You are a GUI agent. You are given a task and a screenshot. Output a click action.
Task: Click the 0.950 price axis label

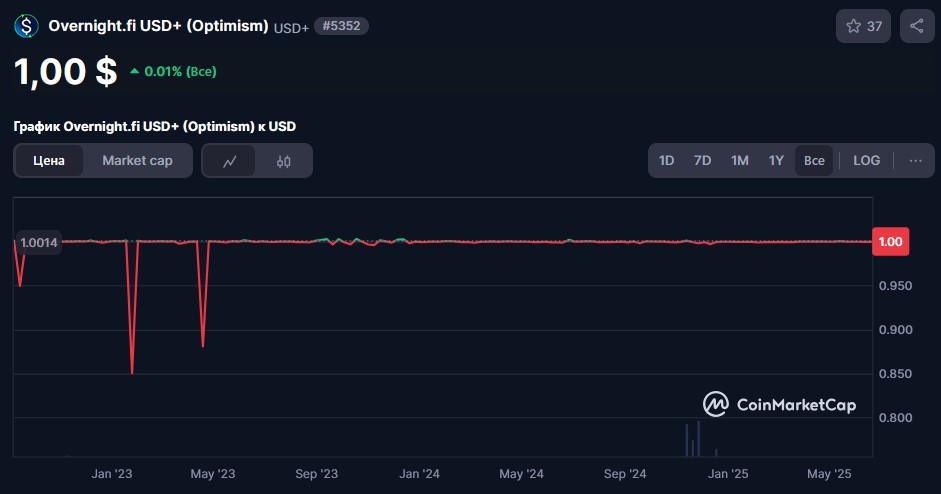pos(895,286)
